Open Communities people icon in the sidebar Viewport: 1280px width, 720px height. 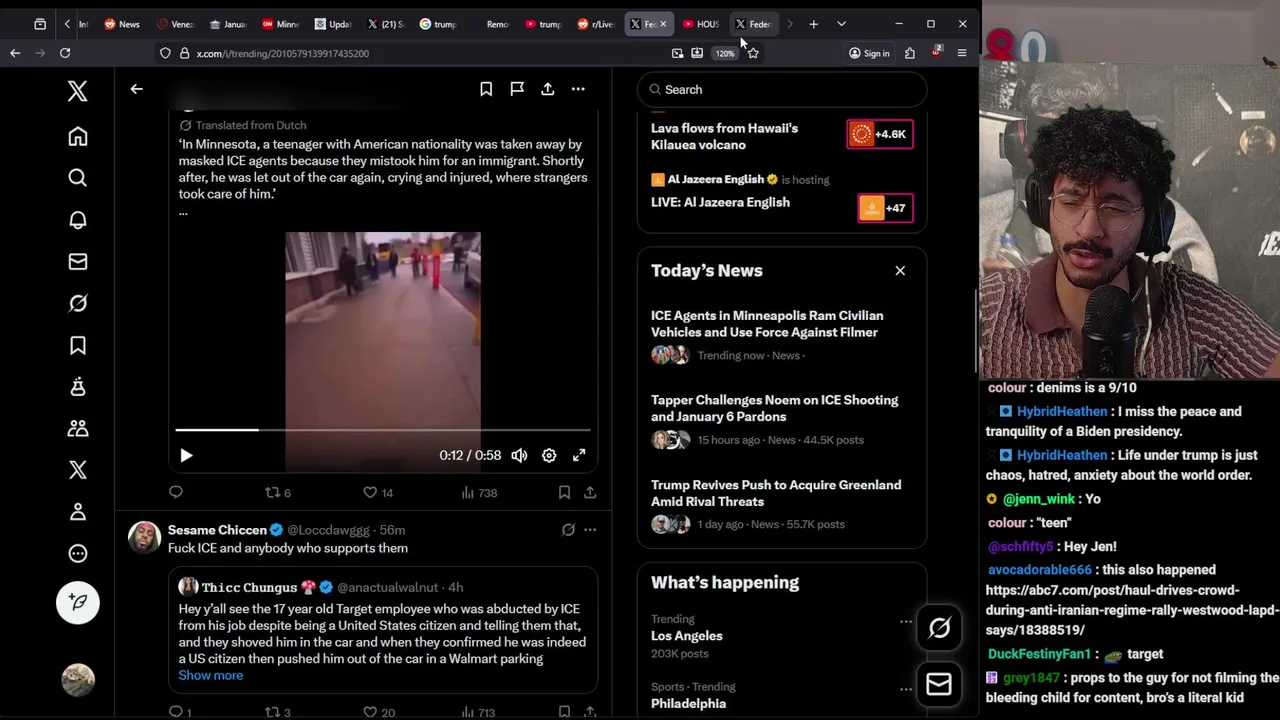[78, 428]
